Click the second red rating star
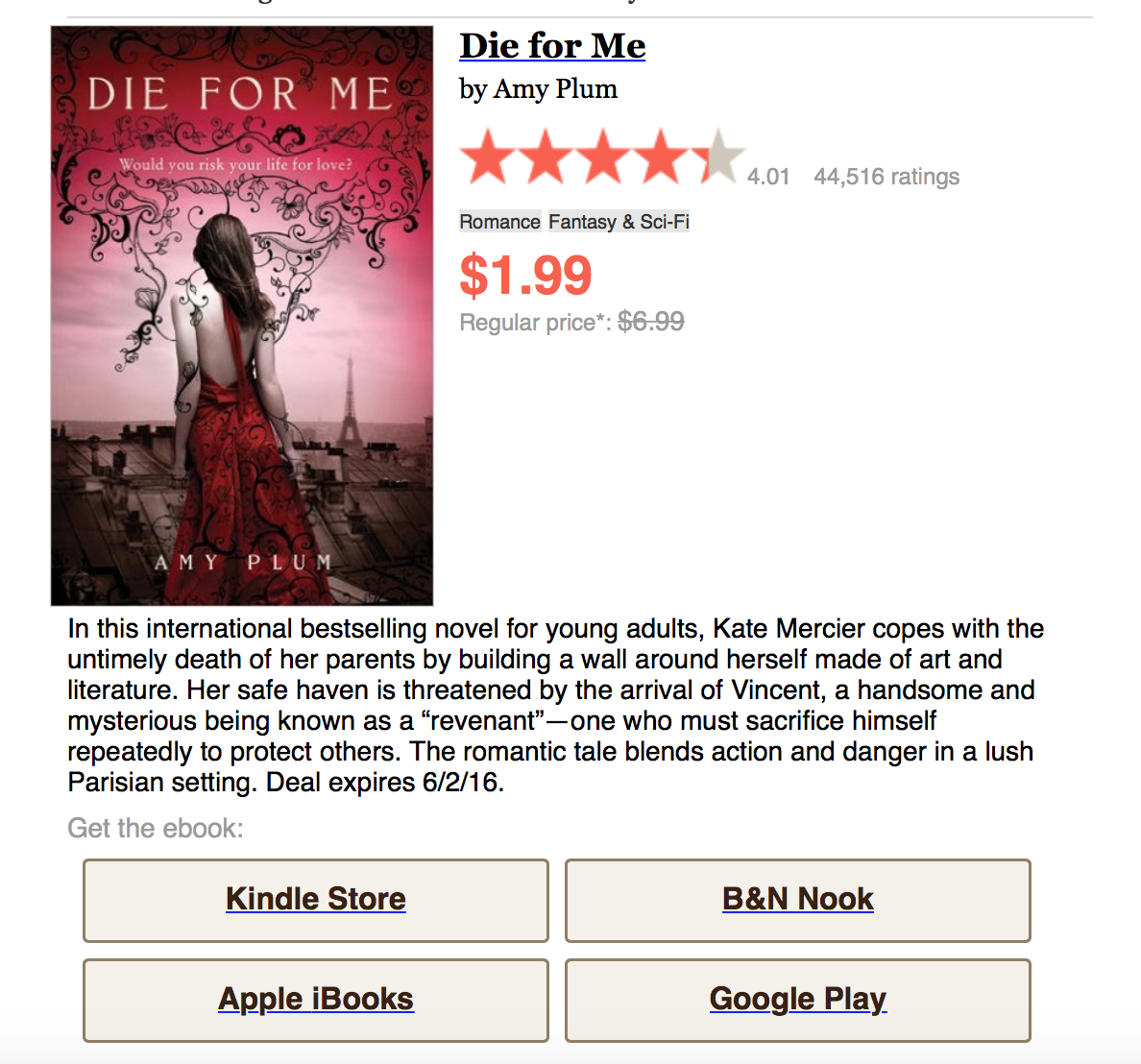 point(546,157)
